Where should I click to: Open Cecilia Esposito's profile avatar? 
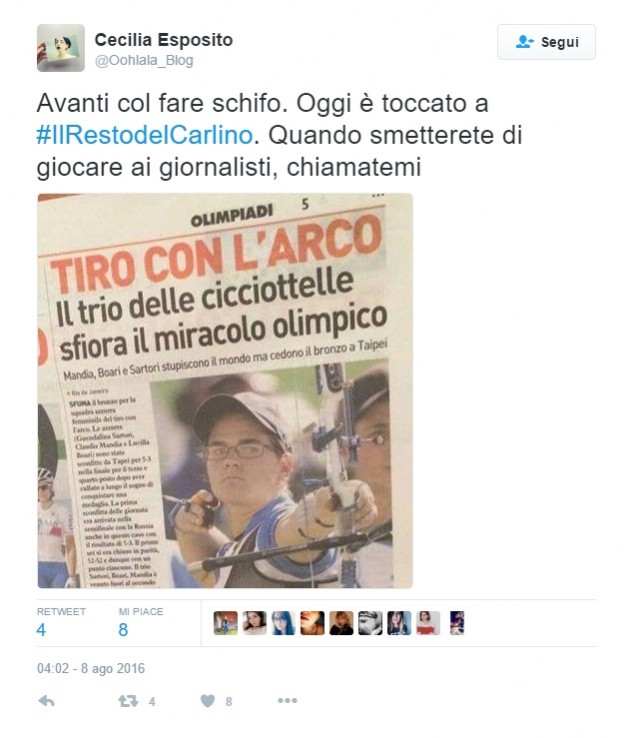tap(61, 48)
